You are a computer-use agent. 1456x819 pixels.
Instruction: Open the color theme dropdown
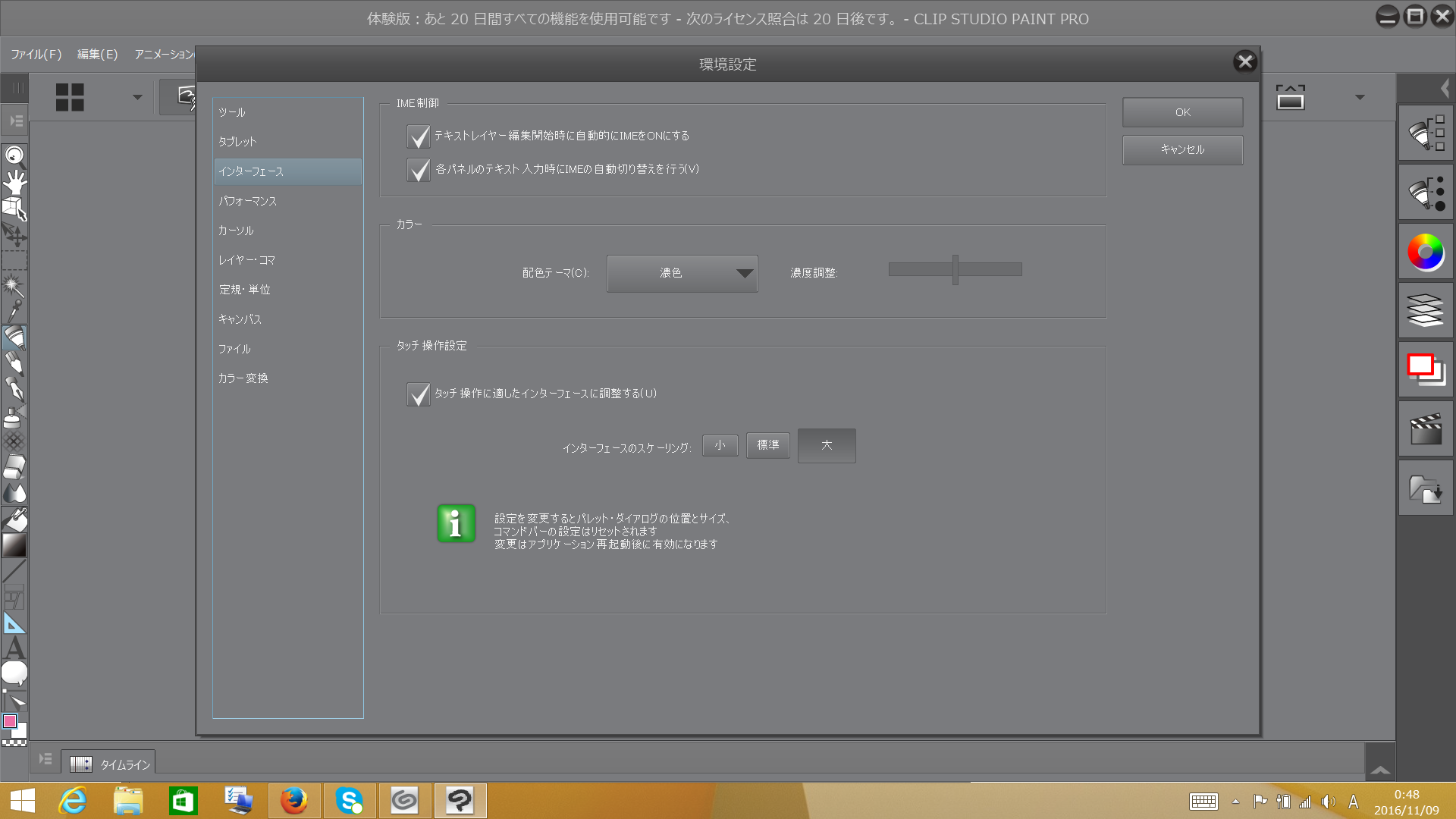(x=682, y=273)
